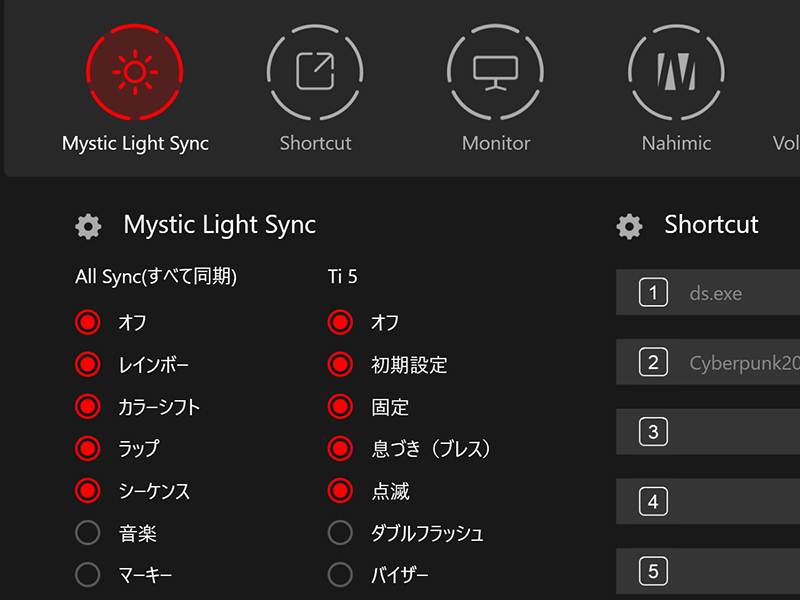800x600 pixels.
Task: Select 音楽 radio option under All Sync
Action: 88,532
